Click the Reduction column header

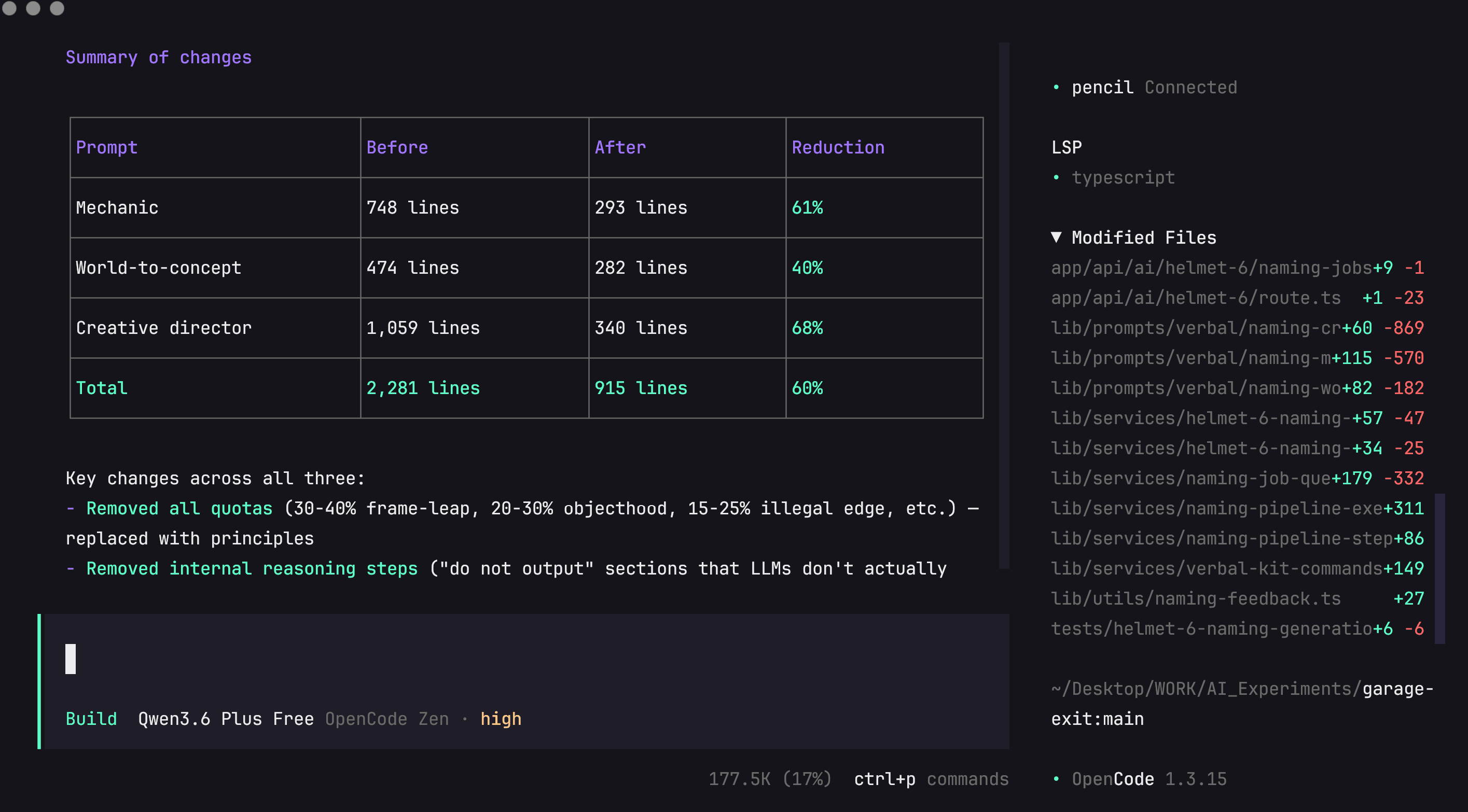(838, 147)
